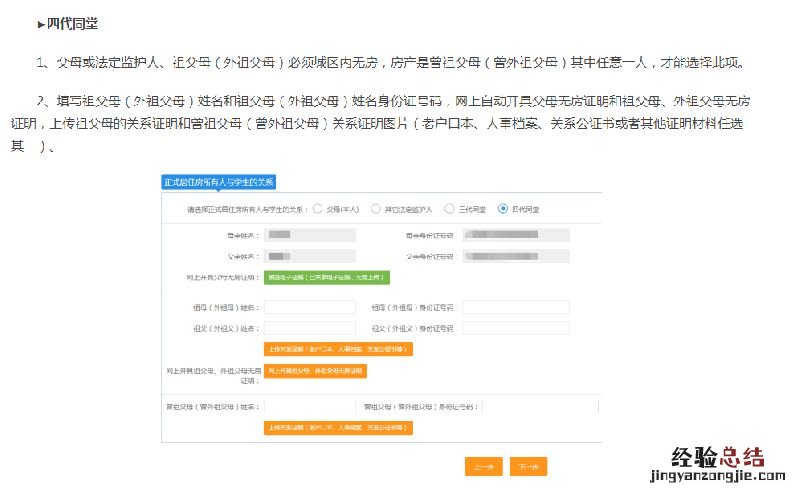Click the 祖父(外祖父) name input field

click(x=309, y=328)
